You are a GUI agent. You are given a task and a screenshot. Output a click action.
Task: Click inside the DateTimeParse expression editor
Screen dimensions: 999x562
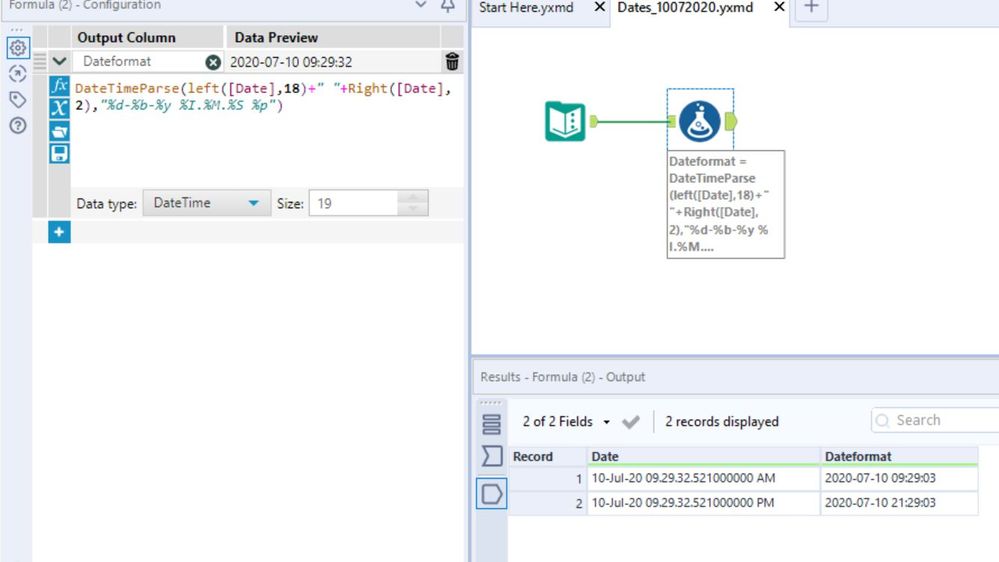click(264, 131)
